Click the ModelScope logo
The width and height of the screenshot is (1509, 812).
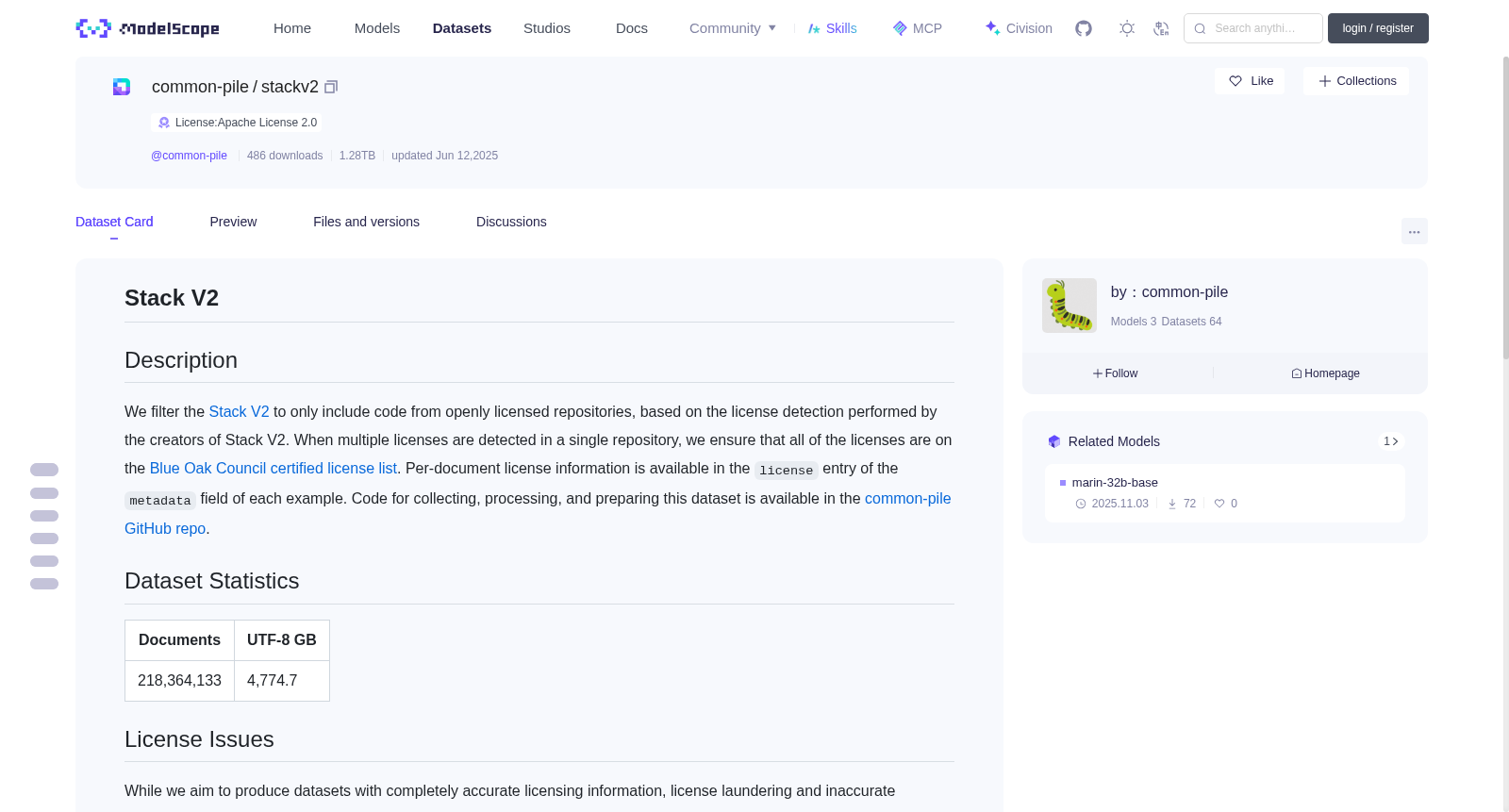147,28
